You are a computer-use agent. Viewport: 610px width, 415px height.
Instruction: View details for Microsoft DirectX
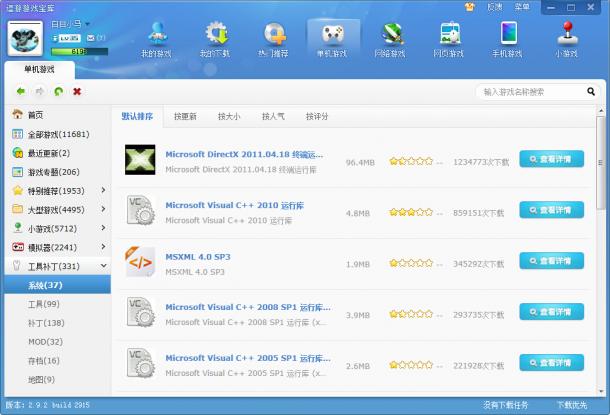pos(552,159)
